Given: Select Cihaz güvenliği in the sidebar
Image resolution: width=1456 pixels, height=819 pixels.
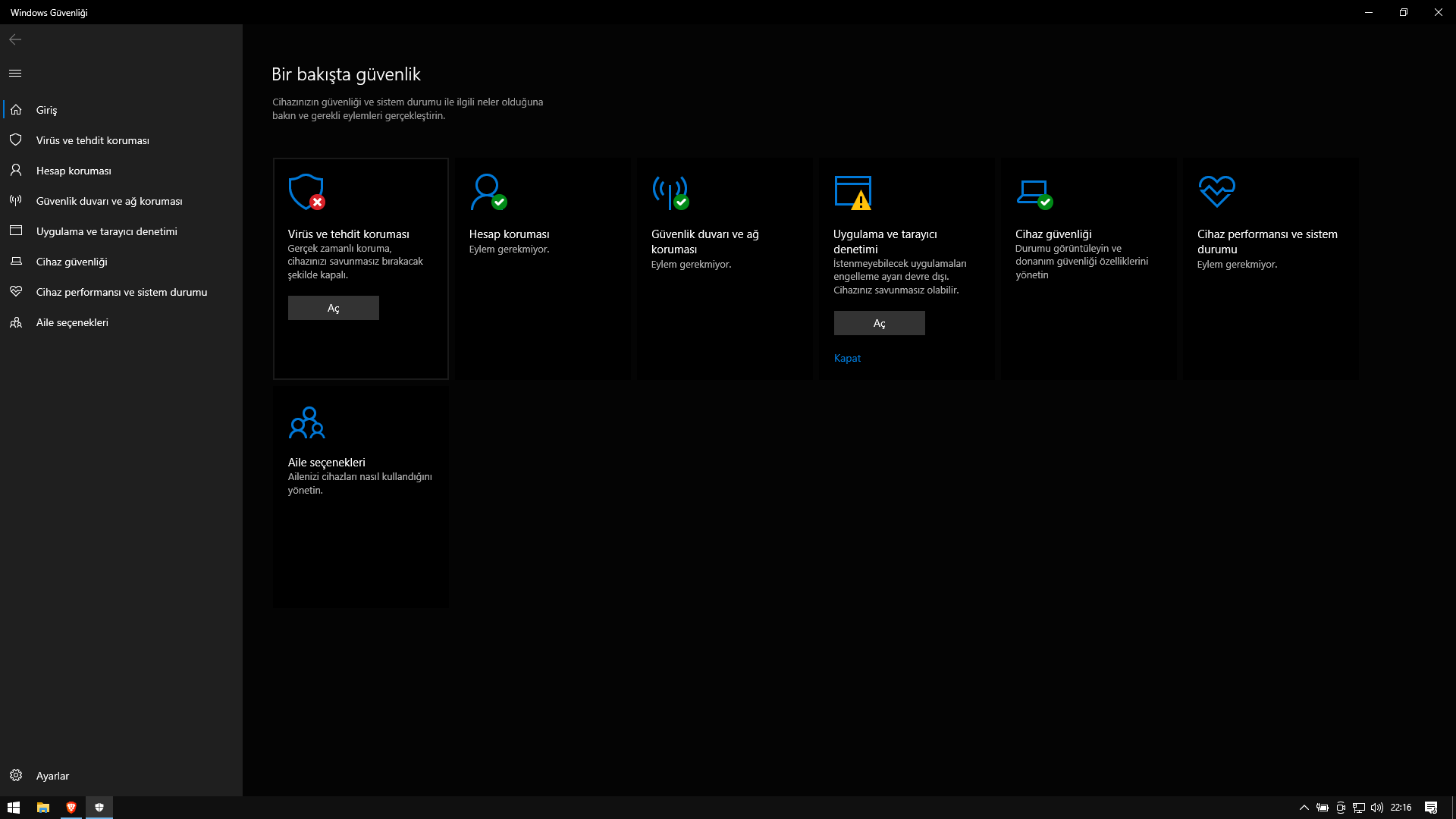Looking at the screenshot, I should (121, 262).
